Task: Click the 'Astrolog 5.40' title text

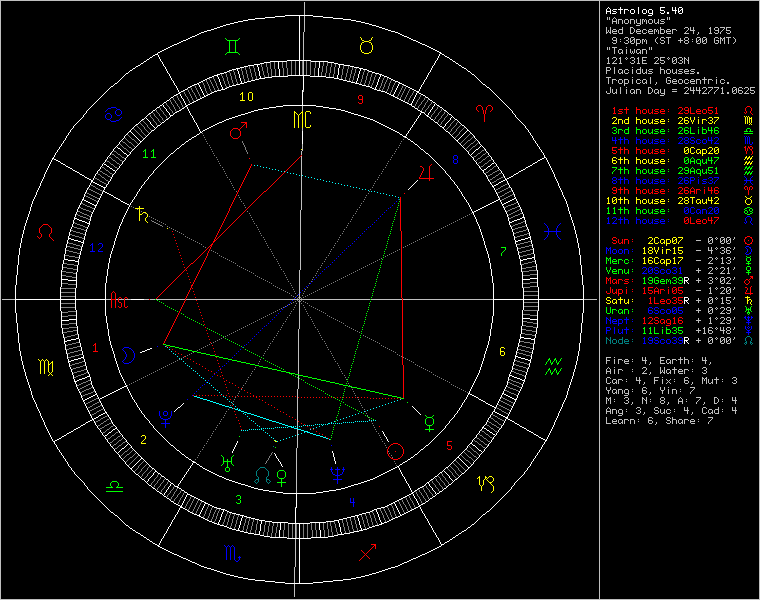Action: [644, 11]
